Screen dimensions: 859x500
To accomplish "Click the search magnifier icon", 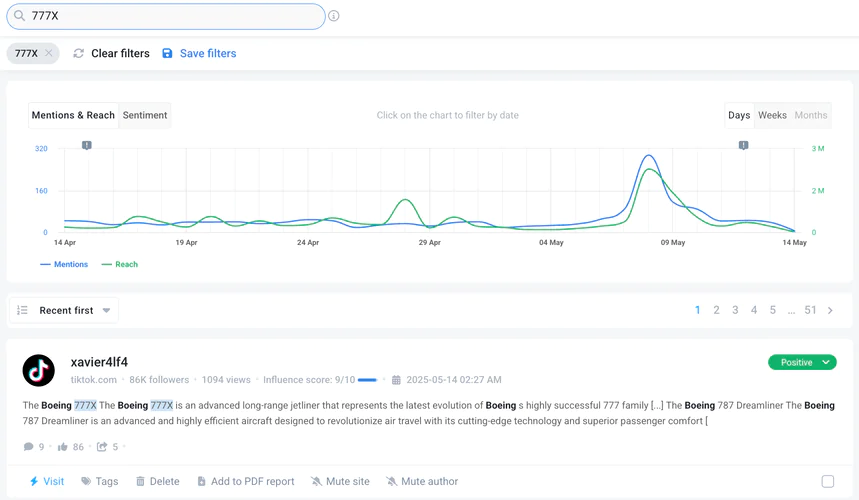I will [x=19, y=16].
